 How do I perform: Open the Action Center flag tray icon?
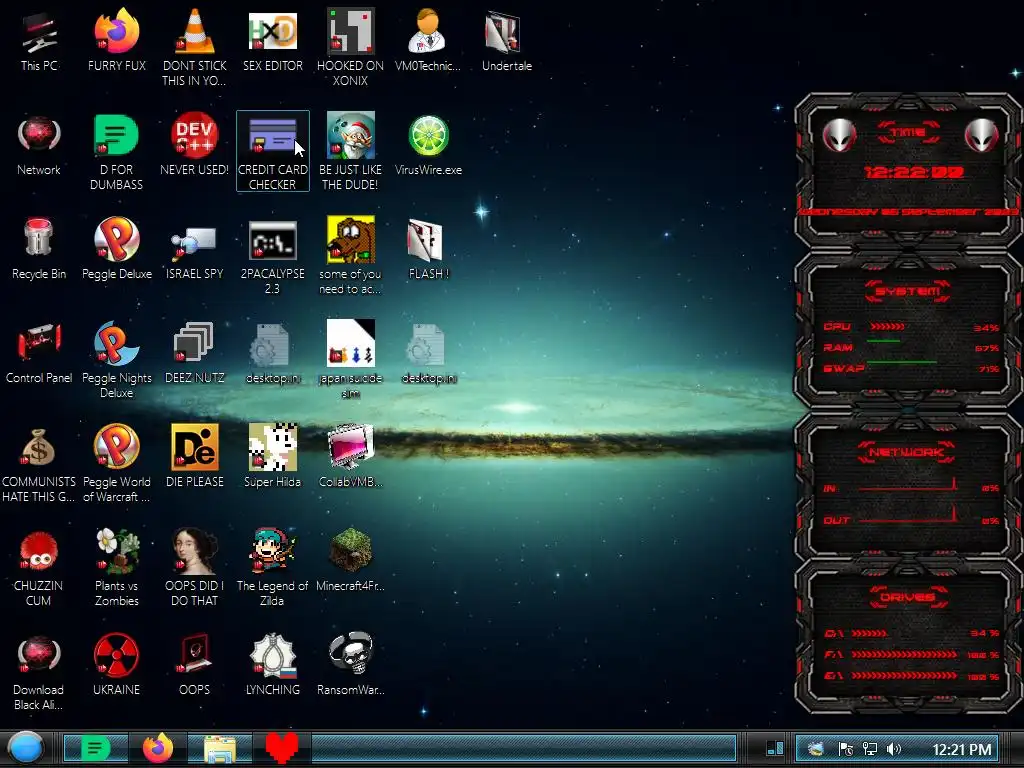click(845, 749)
